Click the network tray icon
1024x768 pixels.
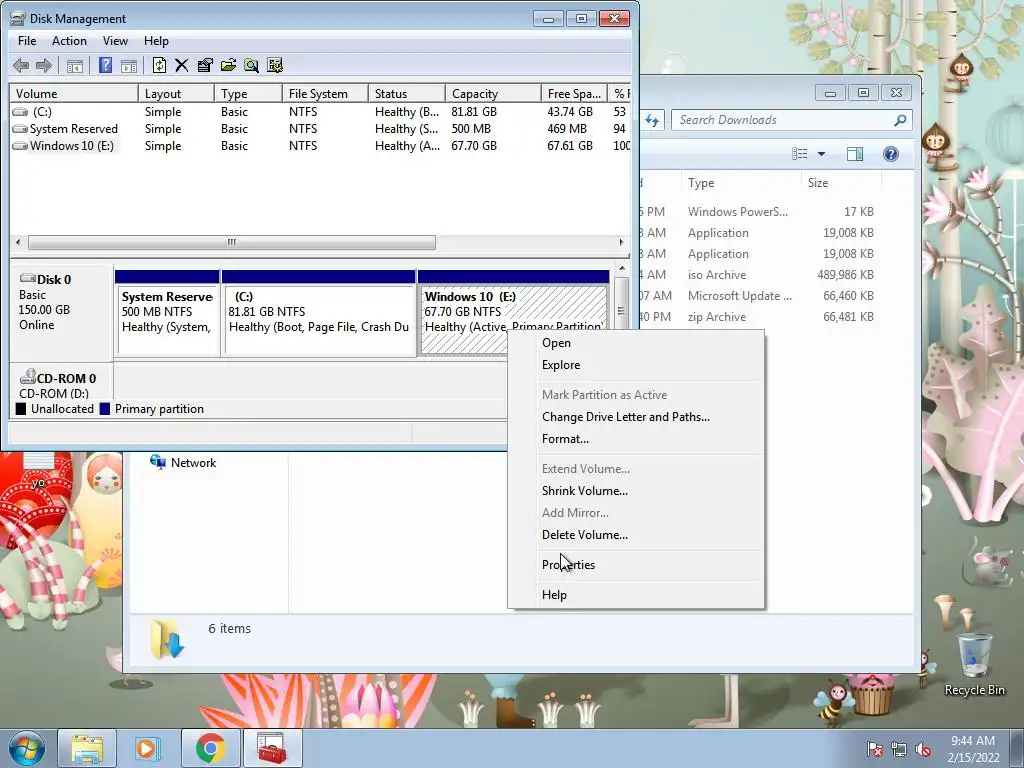(899, 749)
